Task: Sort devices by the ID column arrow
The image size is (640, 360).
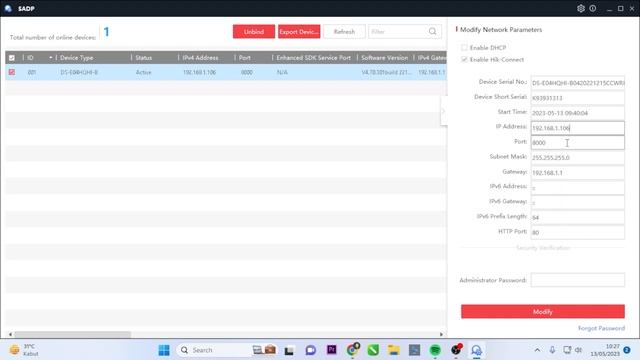Action: pyautogui.click(x=51, y=58)
